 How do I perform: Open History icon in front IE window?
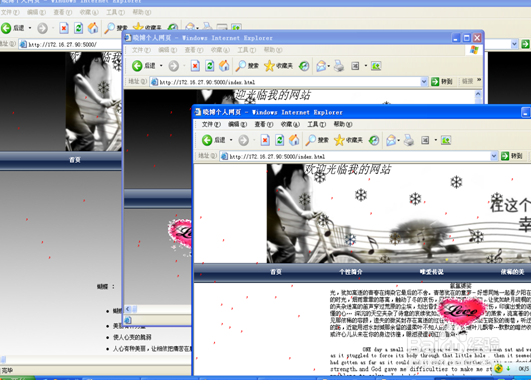pyautogui.click(x=374, y=140)
